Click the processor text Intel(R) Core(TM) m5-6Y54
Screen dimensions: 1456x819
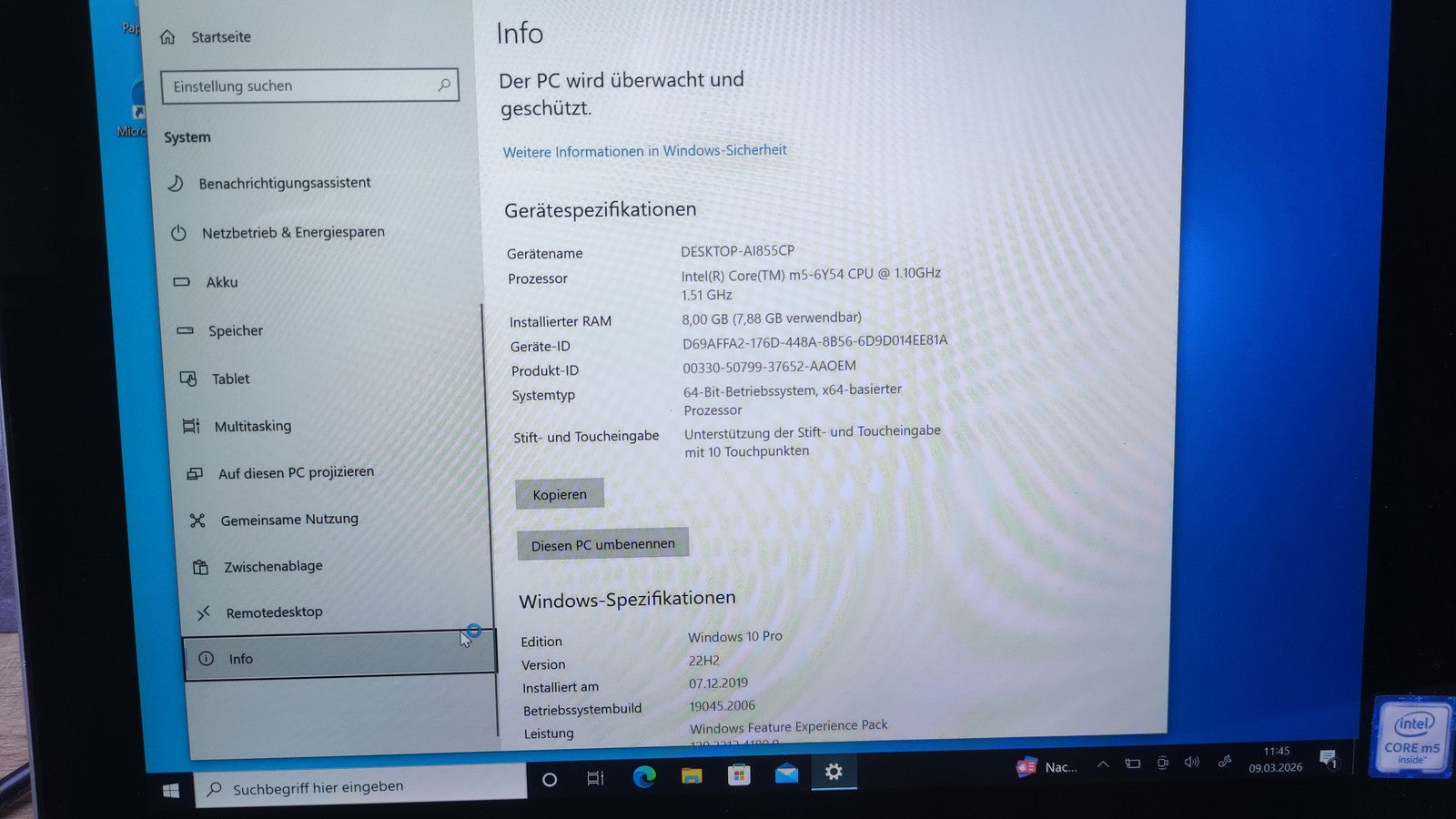coord(776,274)
